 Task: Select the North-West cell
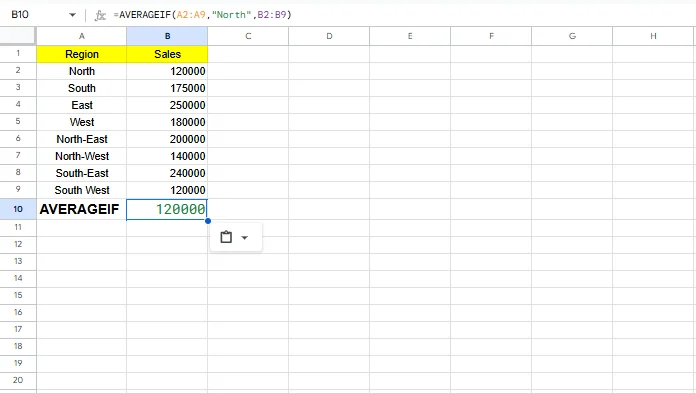tap(82, 156)
